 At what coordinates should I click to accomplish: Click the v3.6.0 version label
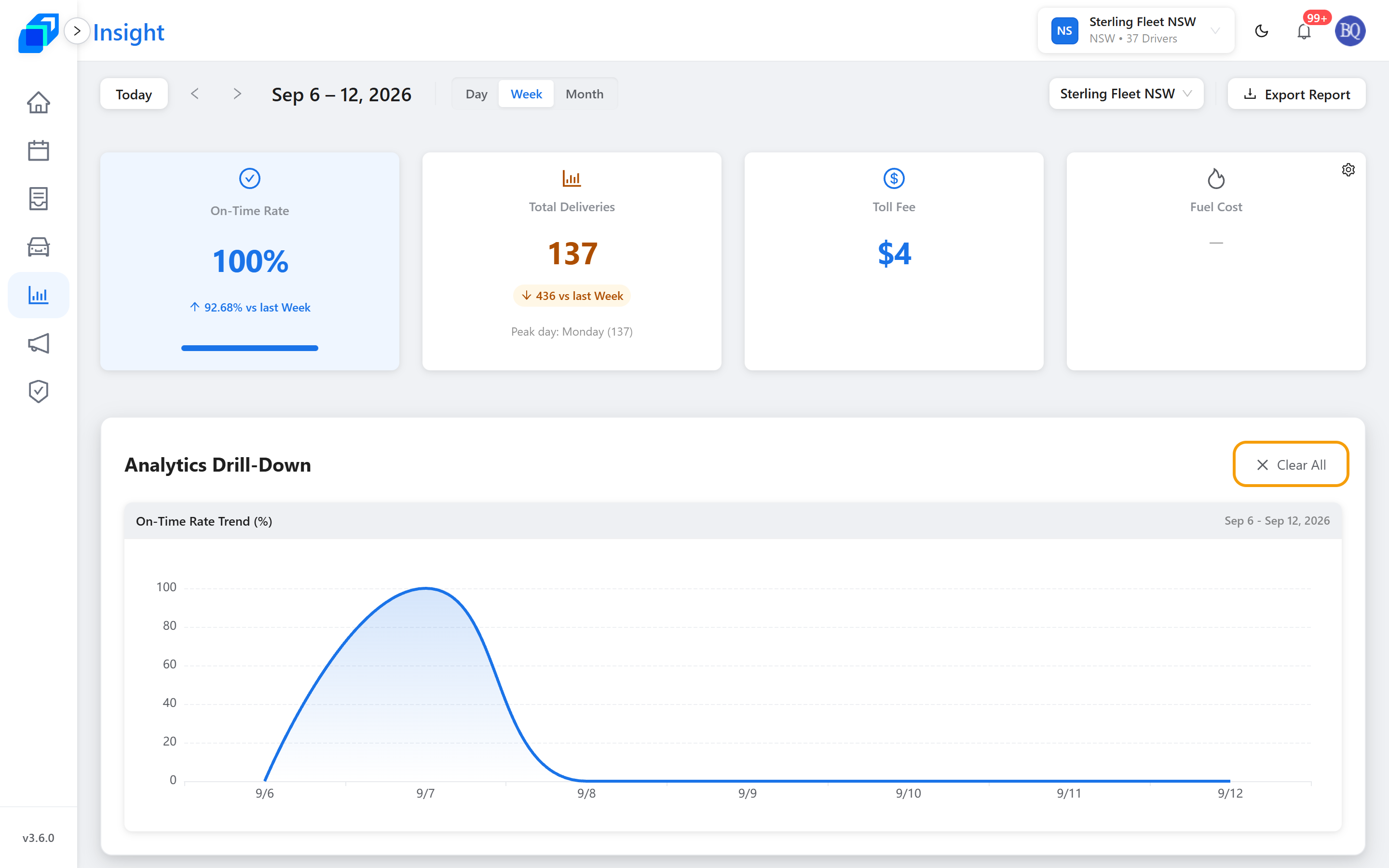pos(39,838)
